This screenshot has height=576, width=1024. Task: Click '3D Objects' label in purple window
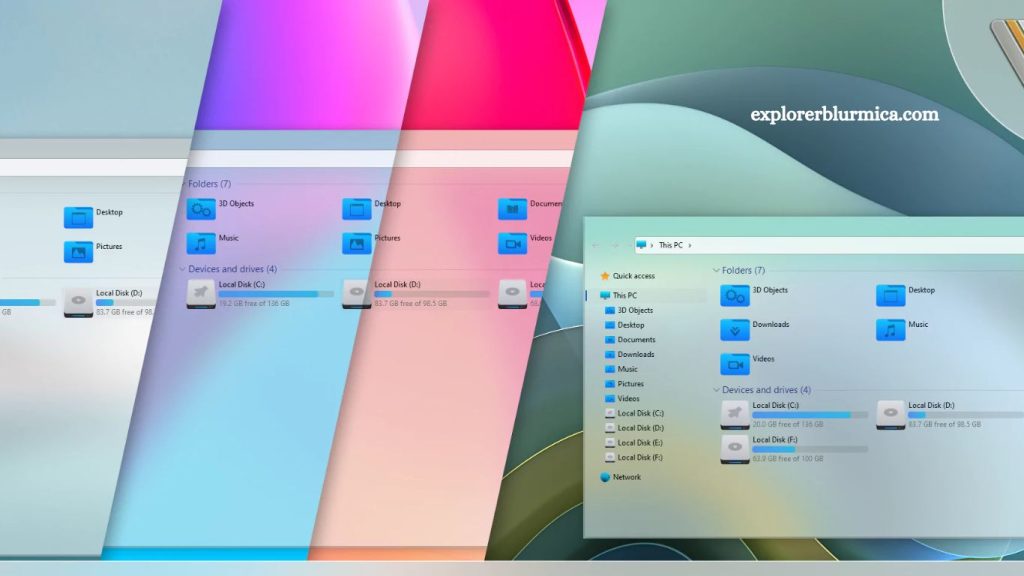coord(236,204)
